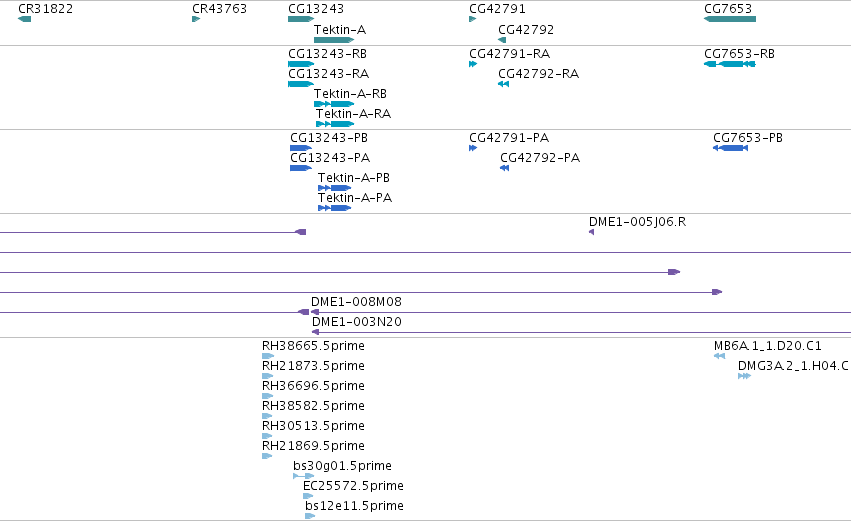
Task: Click the Tektin-A-PA protein glyph
Action: [x=334, y=208]
